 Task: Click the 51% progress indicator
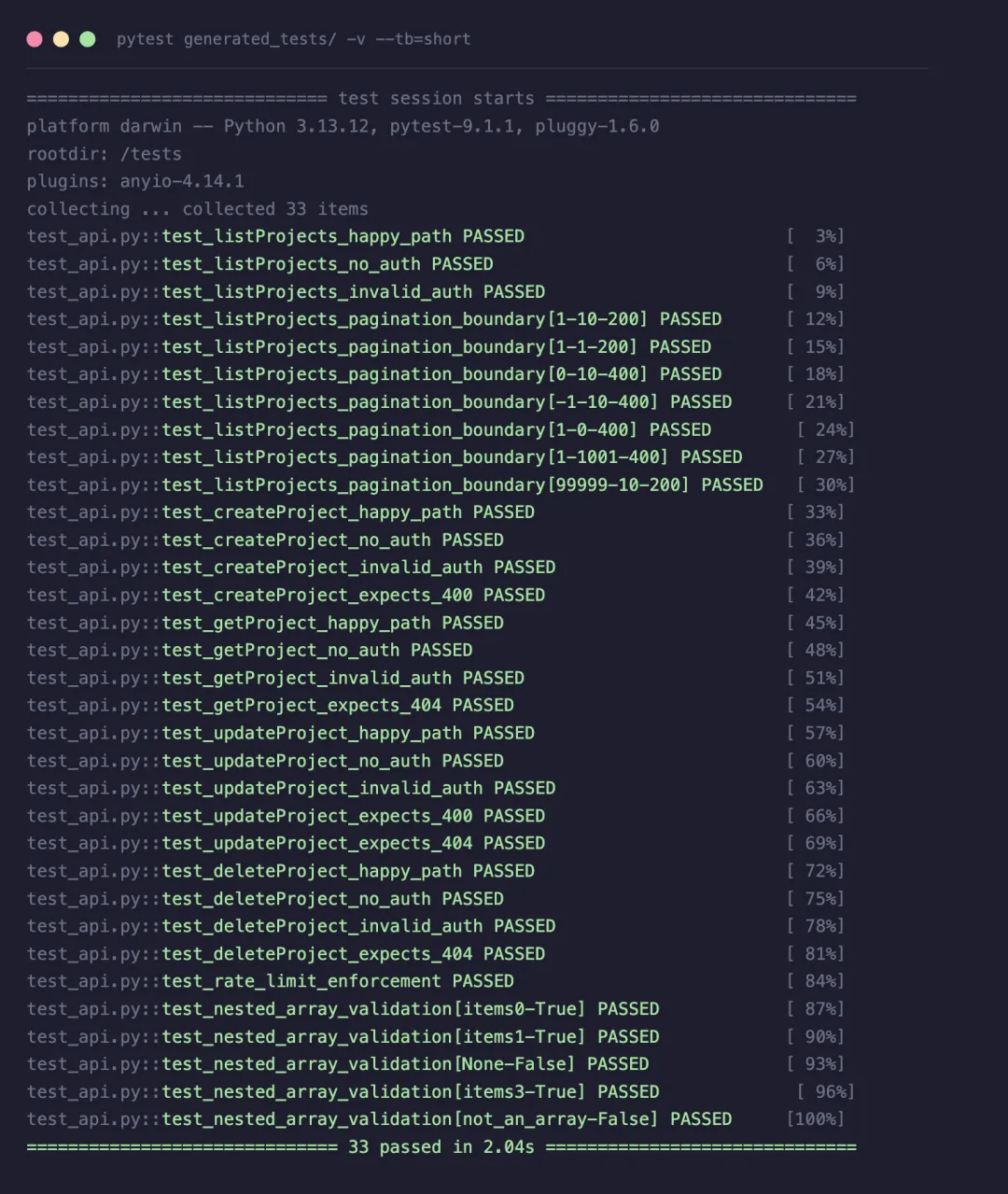coord(816,678)
